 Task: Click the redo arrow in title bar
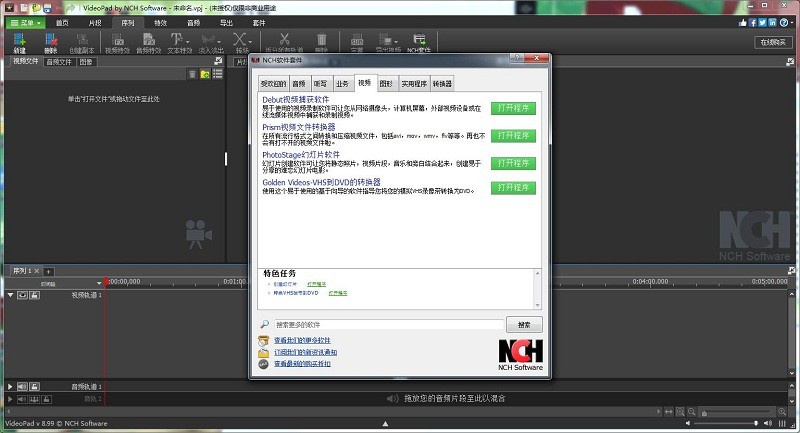coord(70,8)
